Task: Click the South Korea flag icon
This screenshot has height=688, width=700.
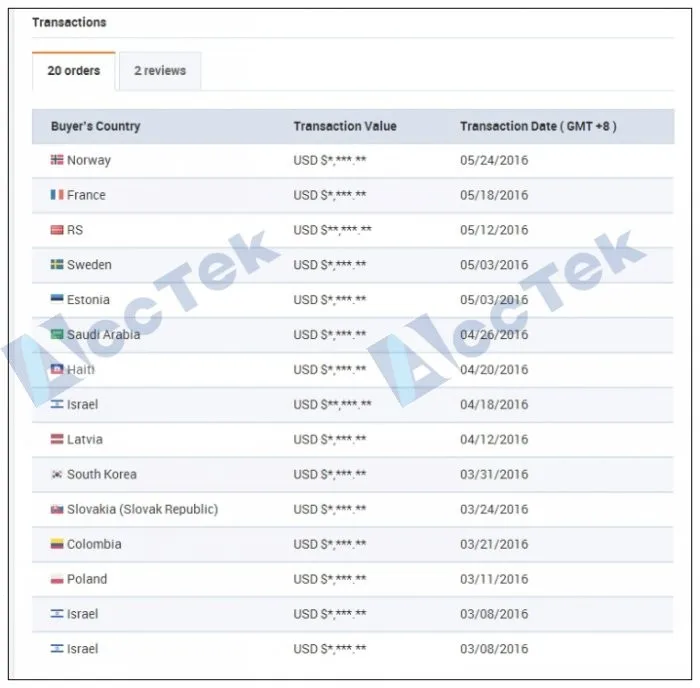Action: (x=57, y=474)
